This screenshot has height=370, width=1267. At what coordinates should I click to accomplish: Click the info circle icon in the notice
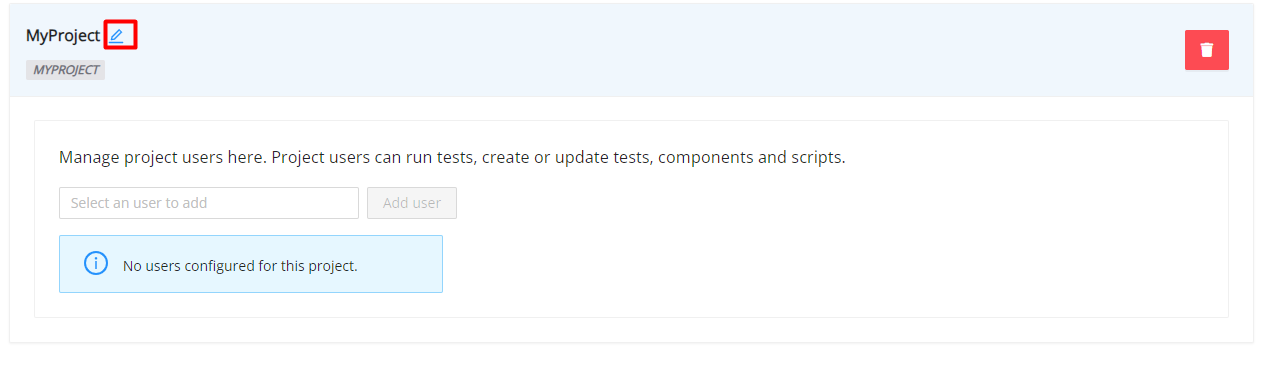(96, 264)
